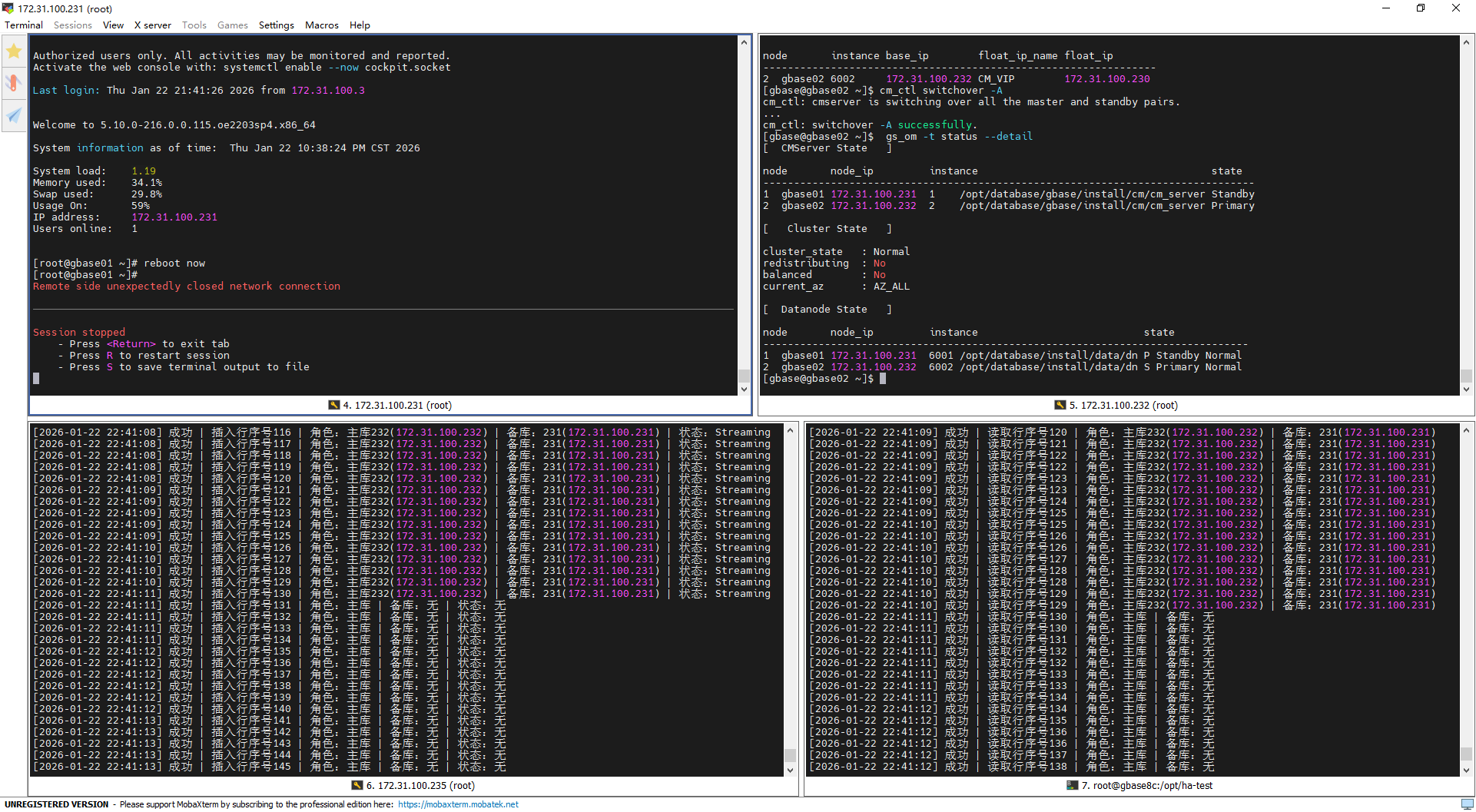
Task: Open the View menu
Action: [113, 25]
